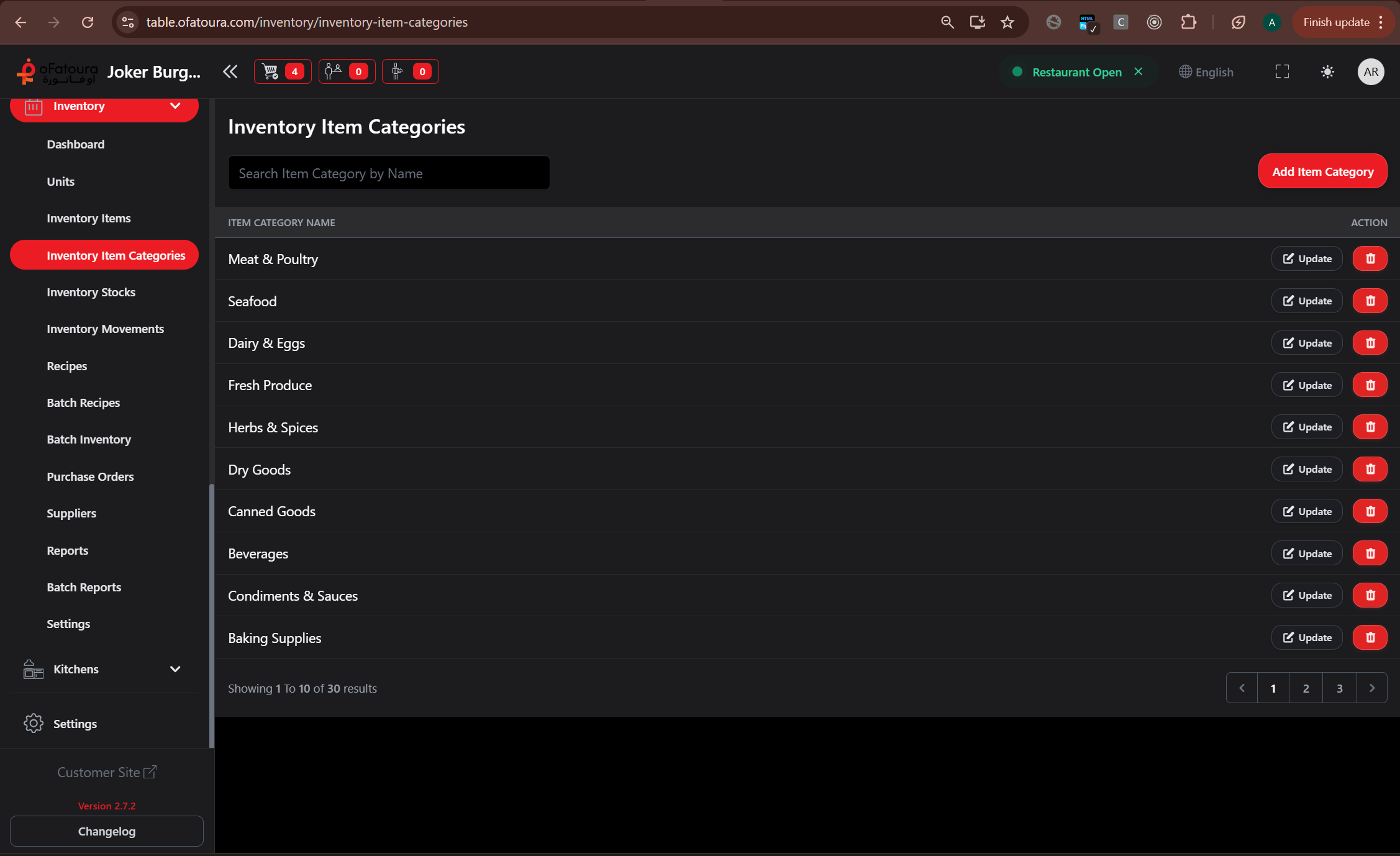Bookmark the page via the star icon

coord(1007,22)
